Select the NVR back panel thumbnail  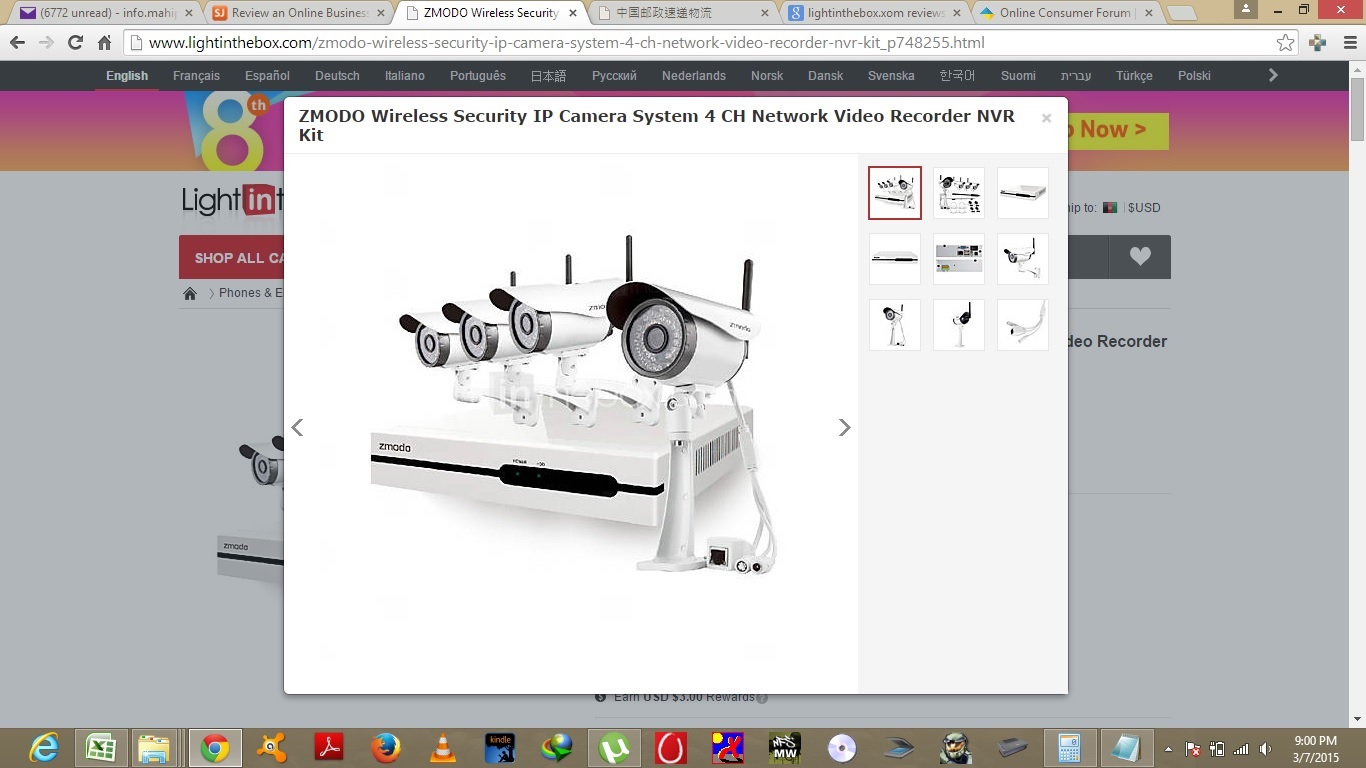click(x=959, y=259)
